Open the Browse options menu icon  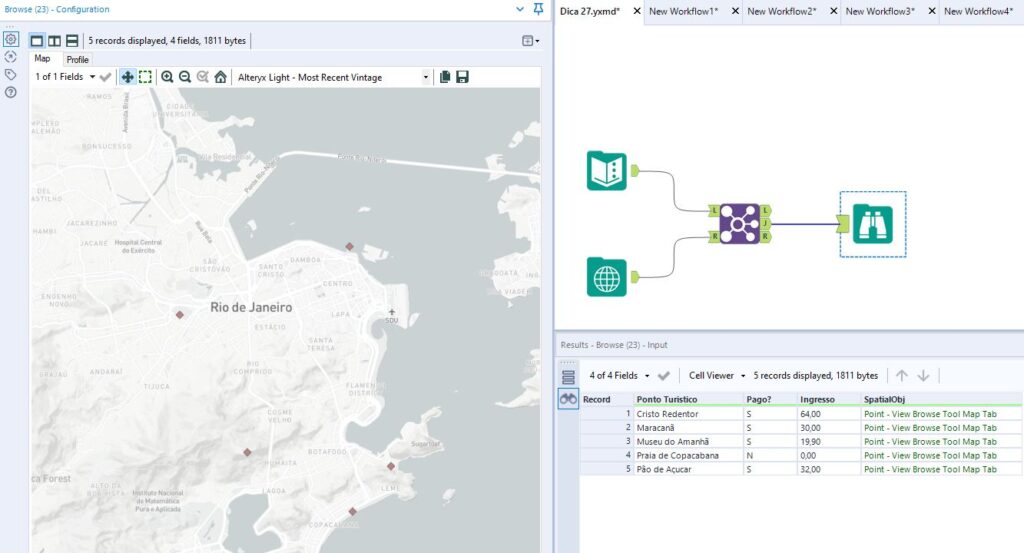tap(530, 40)
